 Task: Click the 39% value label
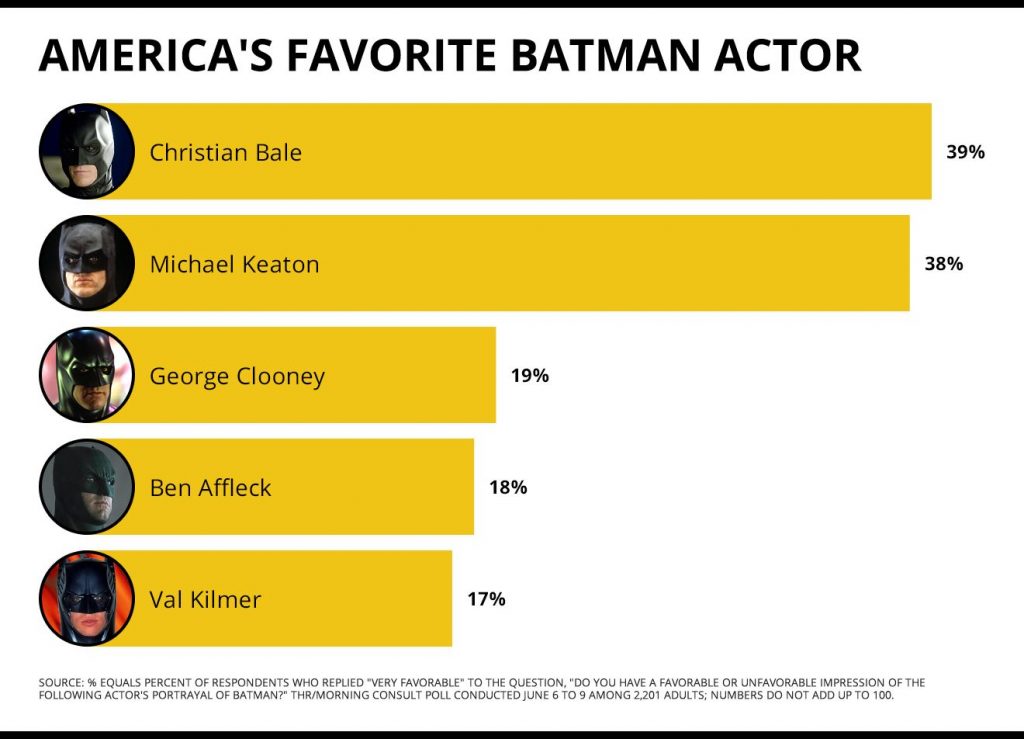[x=966, y=152]
